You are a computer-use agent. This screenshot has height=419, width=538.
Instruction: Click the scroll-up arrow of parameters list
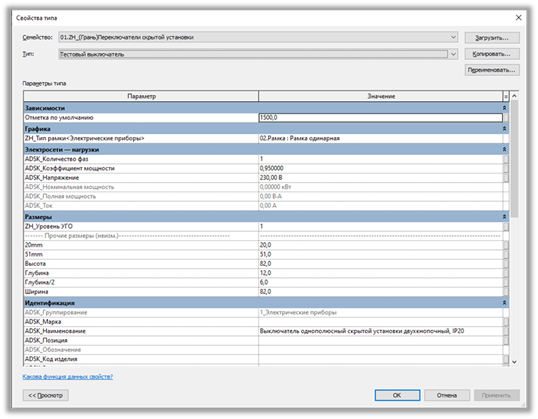[x=514, y=96]
